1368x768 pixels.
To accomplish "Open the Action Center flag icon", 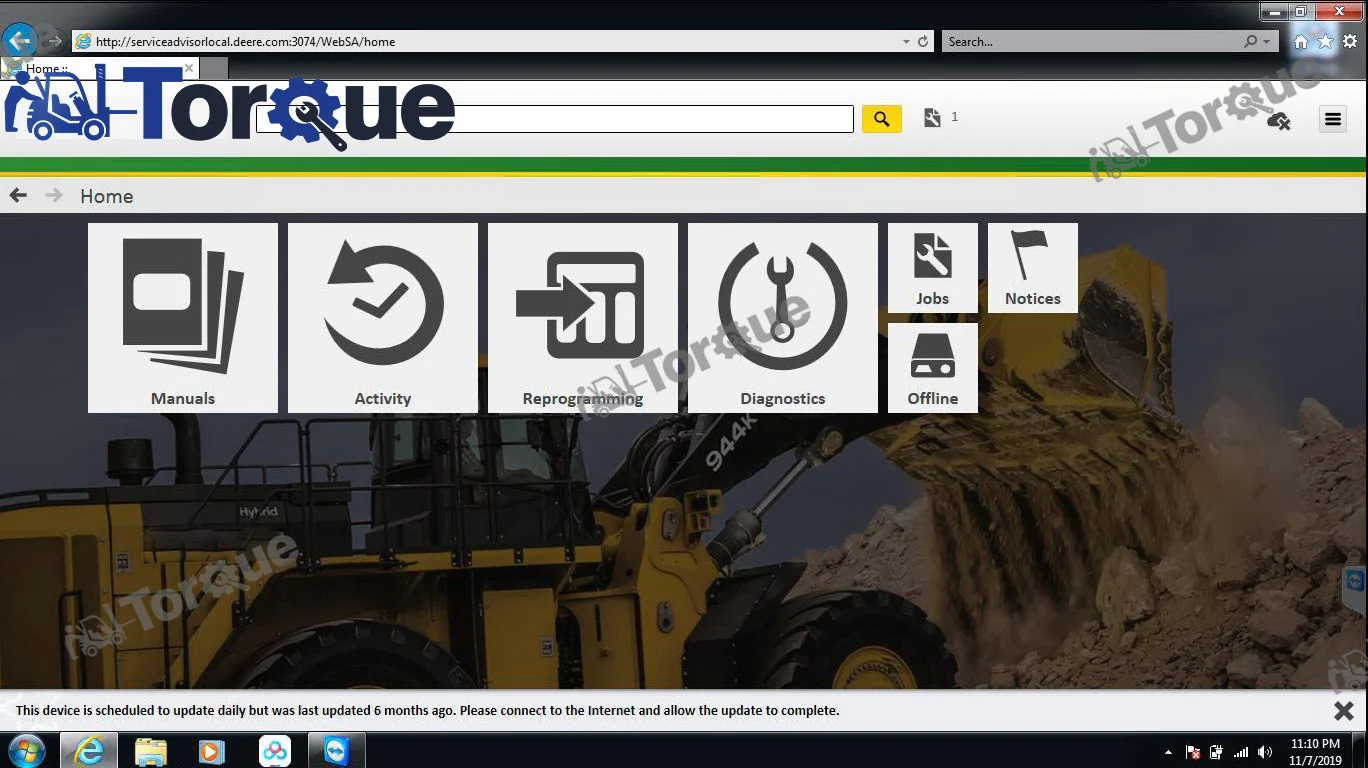I will point(1193,752).
